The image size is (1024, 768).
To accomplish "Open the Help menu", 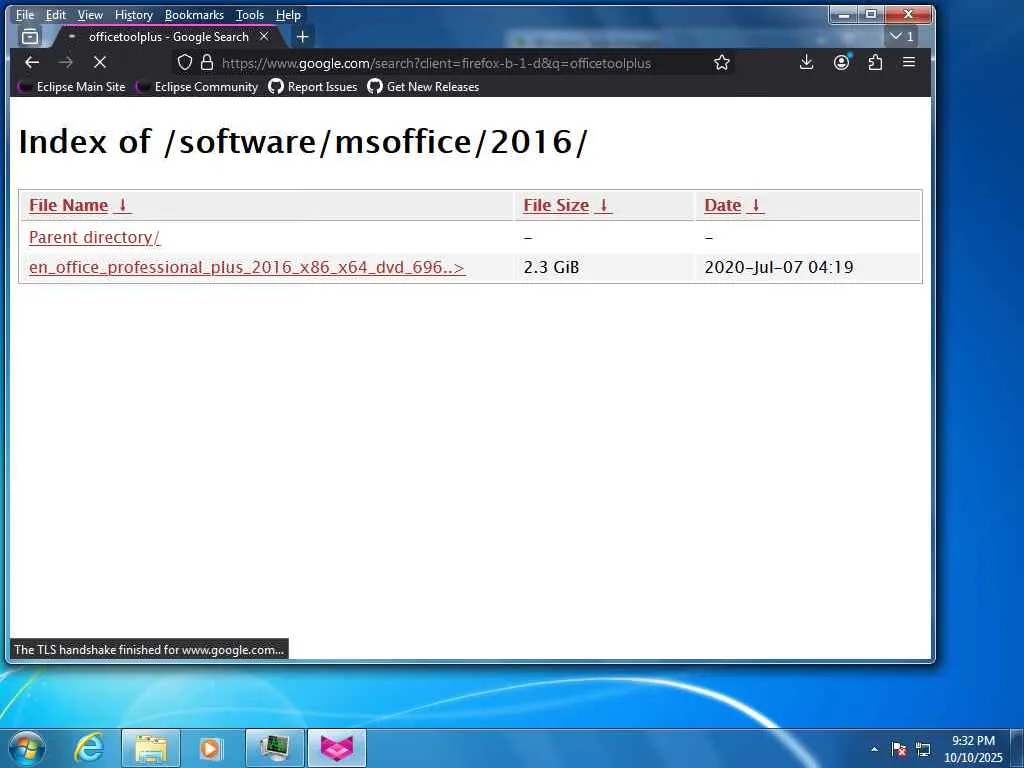I will pyautogui.click(x=288, y=14).
